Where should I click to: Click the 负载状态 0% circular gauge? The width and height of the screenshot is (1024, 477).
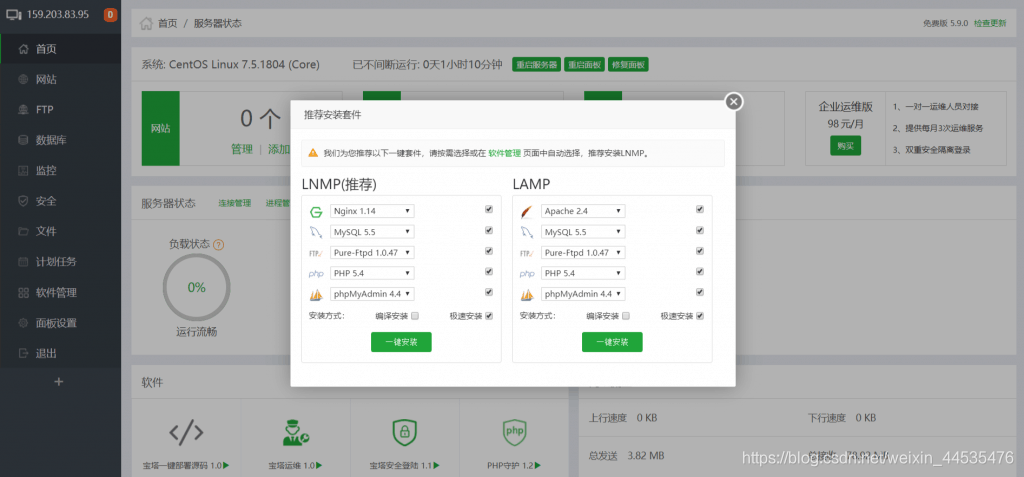point(197,288)
